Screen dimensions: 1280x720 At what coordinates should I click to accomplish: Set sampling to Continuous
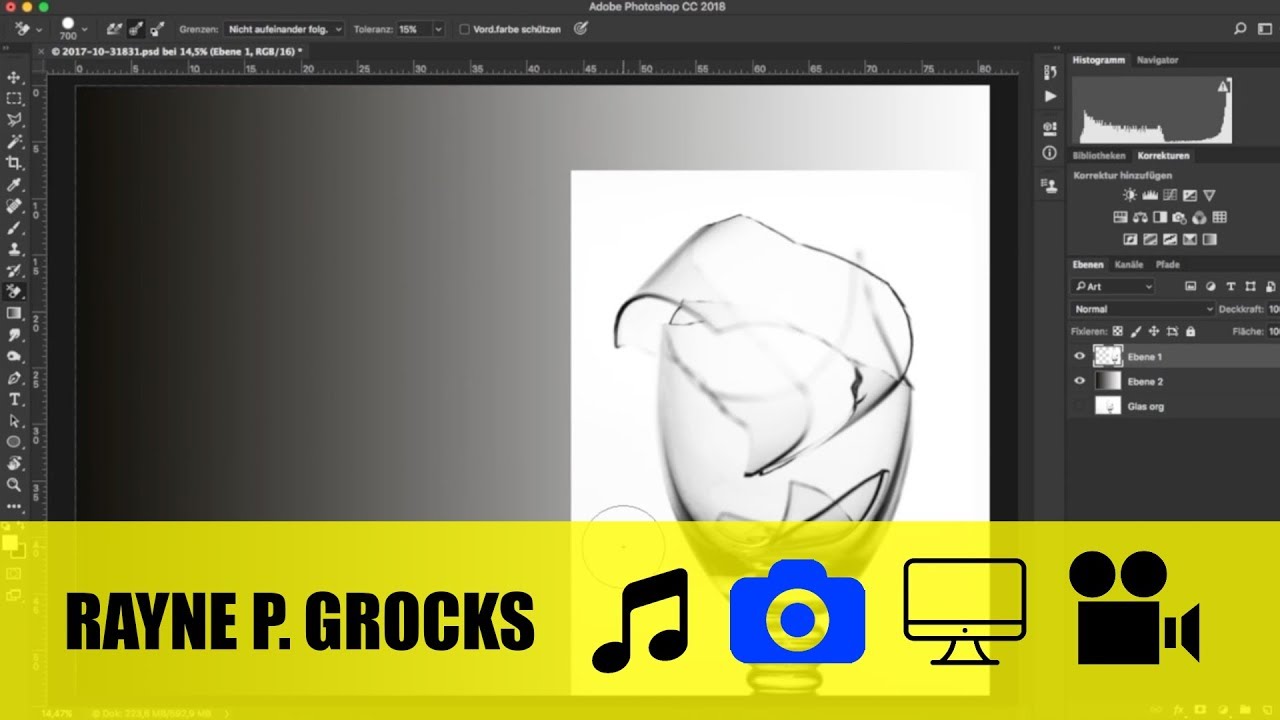(x=114, y=29)
